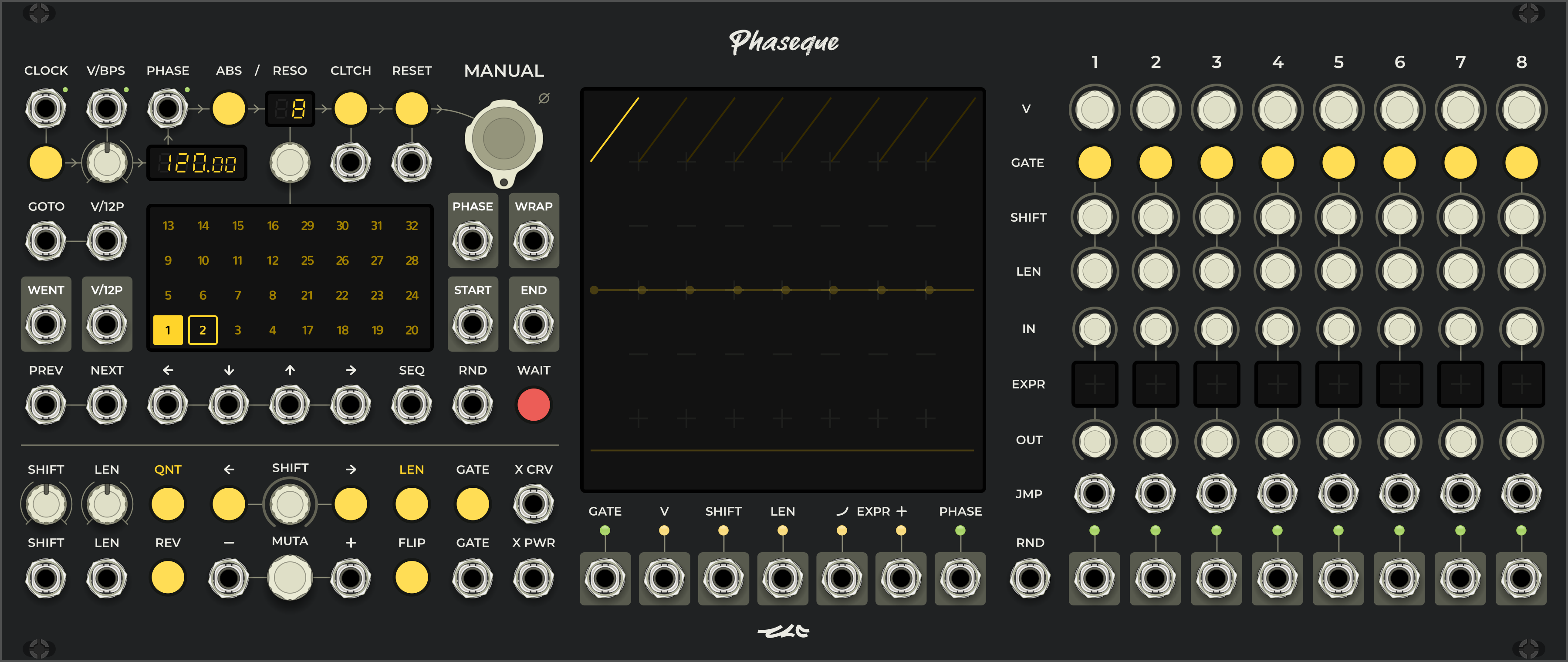Image resolution: width=1568 pixels, height=662 pixels.
Task: Toggle the red WAIT button
Action: [533, 405]
